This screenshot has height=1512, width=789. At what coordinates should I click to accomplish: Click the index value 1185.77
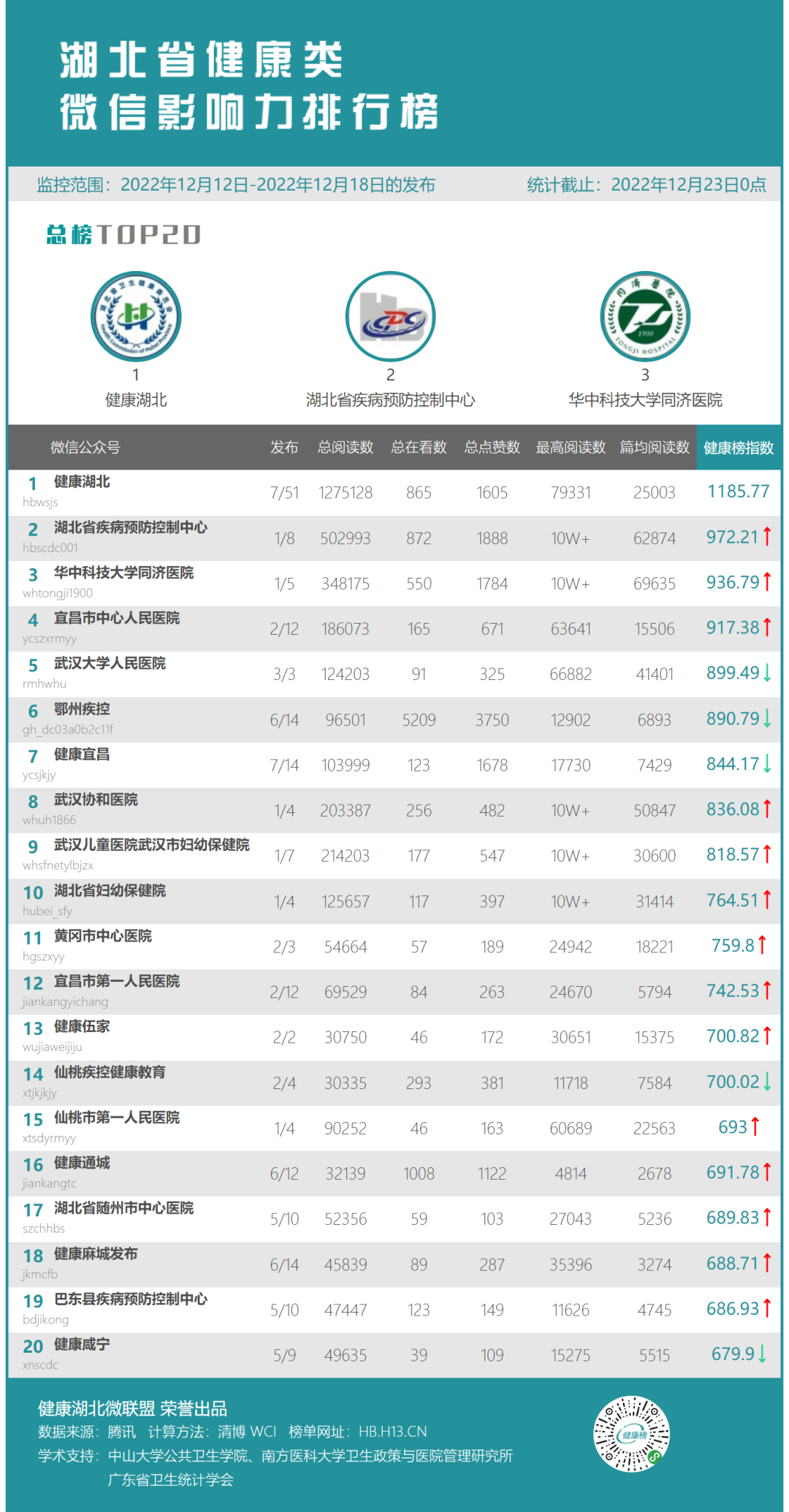click(739, 492)
